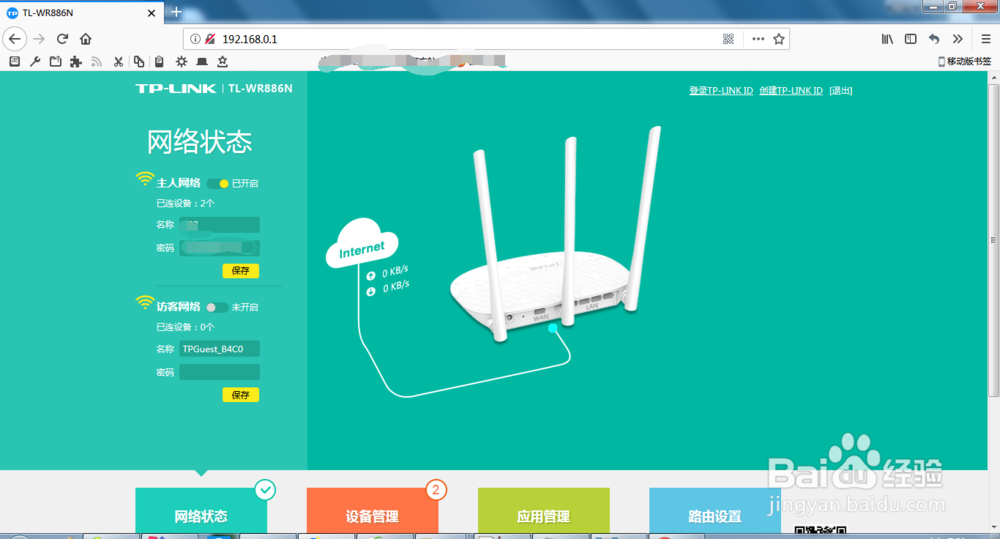Click the create TP-LINK ID link

(x=791, y=91)
